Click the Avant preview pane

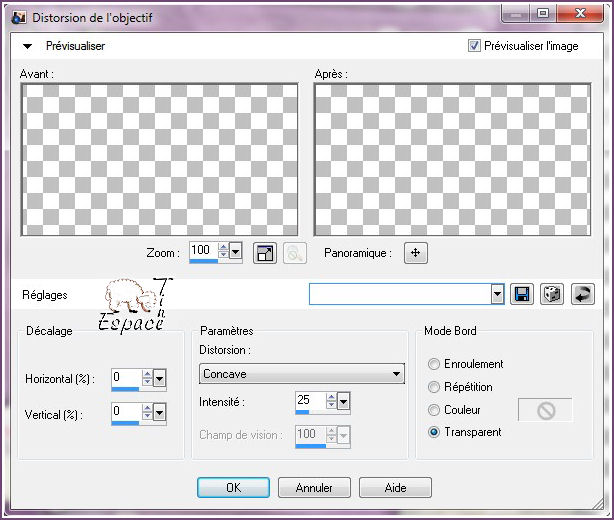159,160
